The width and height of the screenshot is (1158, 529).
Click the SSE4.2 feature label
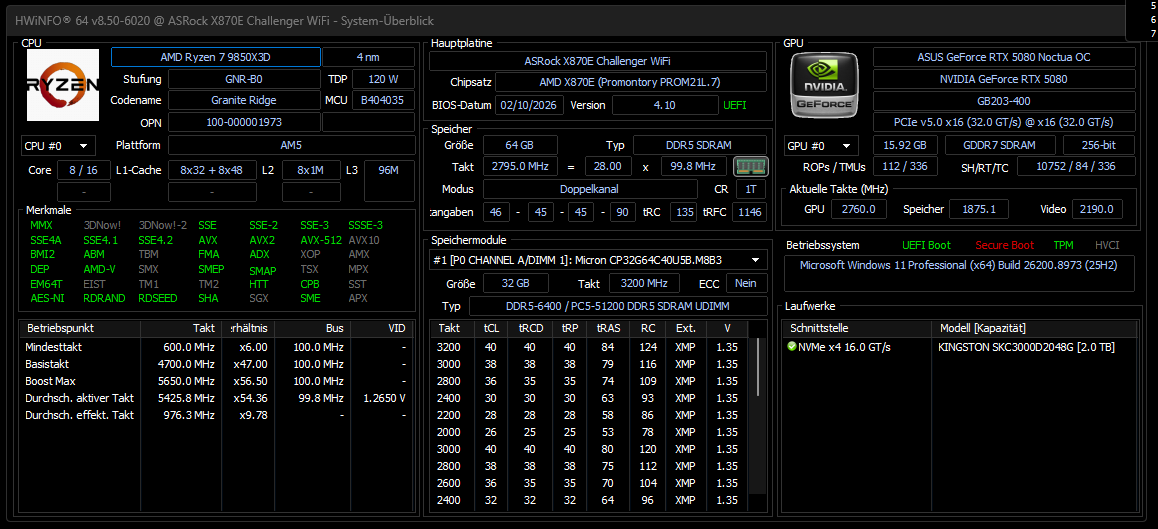(x=155, y=240)
